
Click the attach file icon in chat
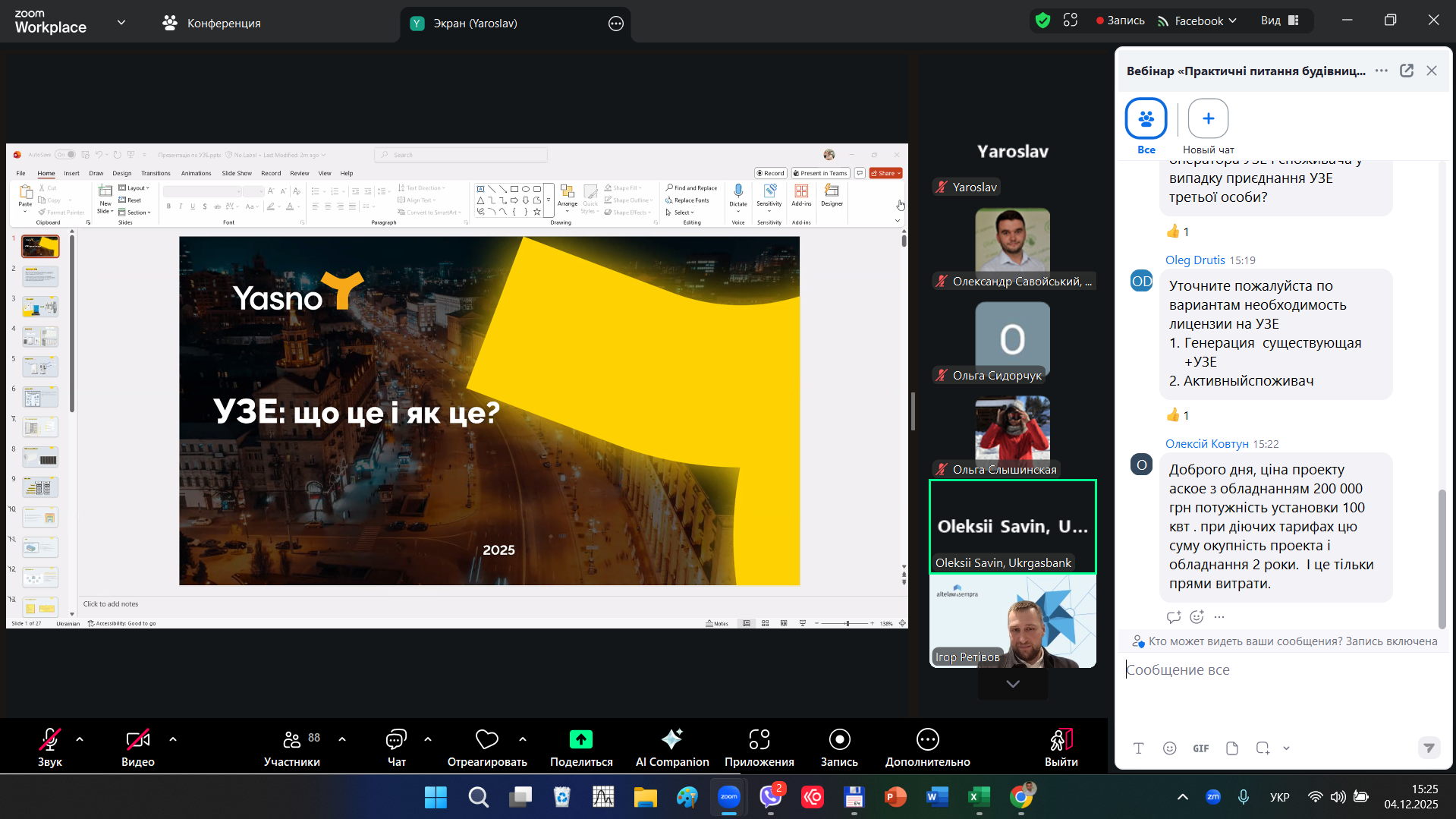[x=1231, y=748]
